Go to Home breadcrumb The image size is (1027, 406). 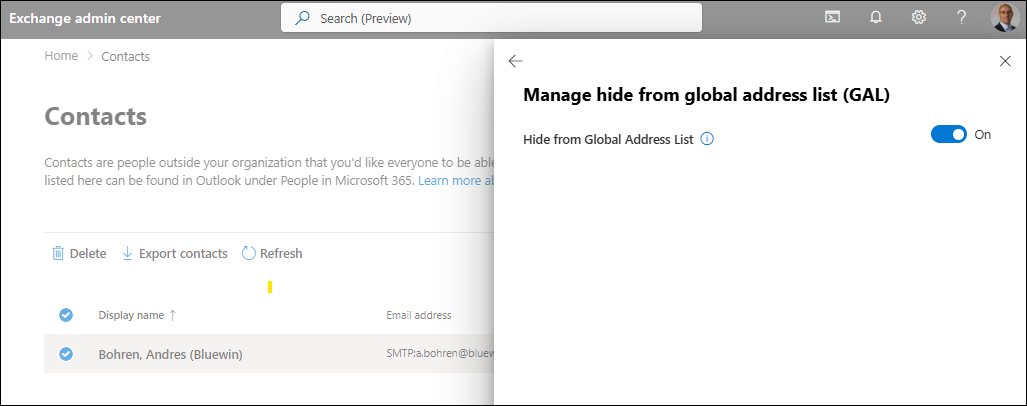[61, 56]
